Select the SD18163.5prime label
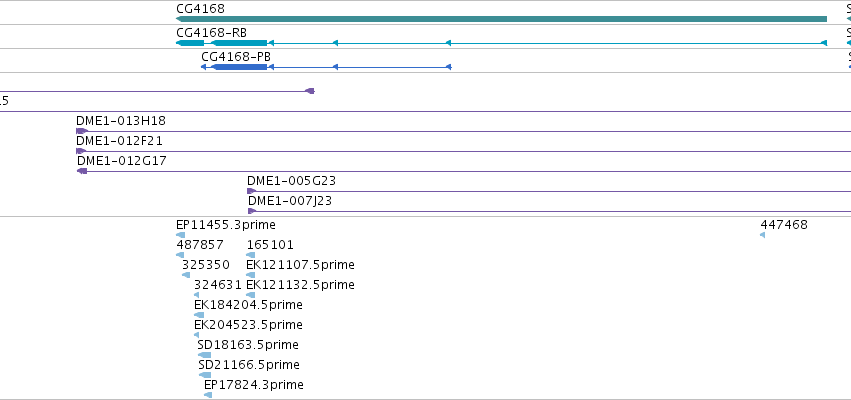Screen dimensions: 851x400 click(248, 345)
